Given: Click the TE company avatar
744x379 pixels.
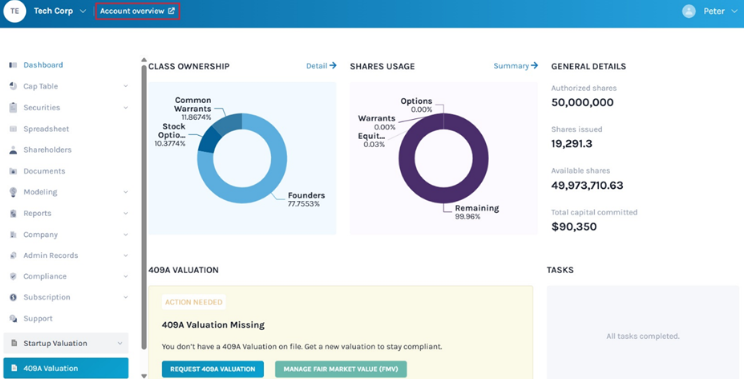Looking at the screenshot, I should click(x=15, y=11).
